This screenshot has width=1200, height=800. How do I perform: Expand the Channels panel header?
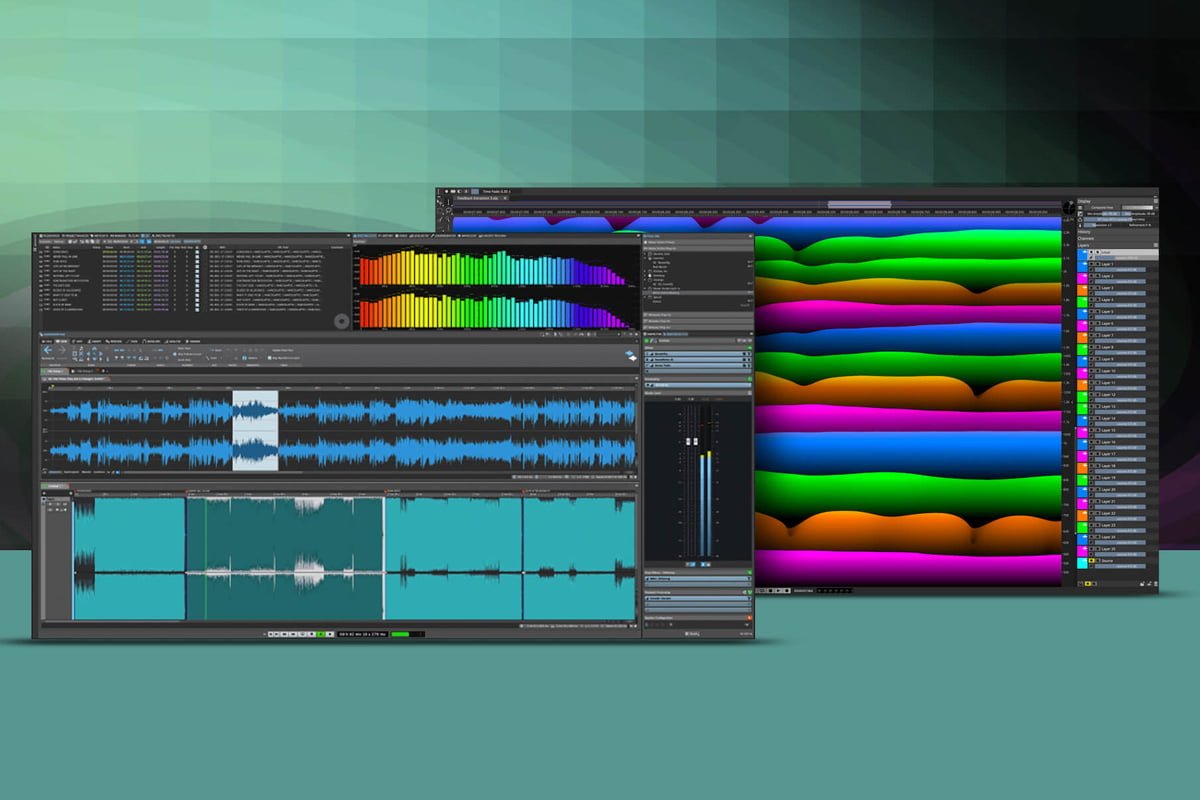pos(1116,238)
